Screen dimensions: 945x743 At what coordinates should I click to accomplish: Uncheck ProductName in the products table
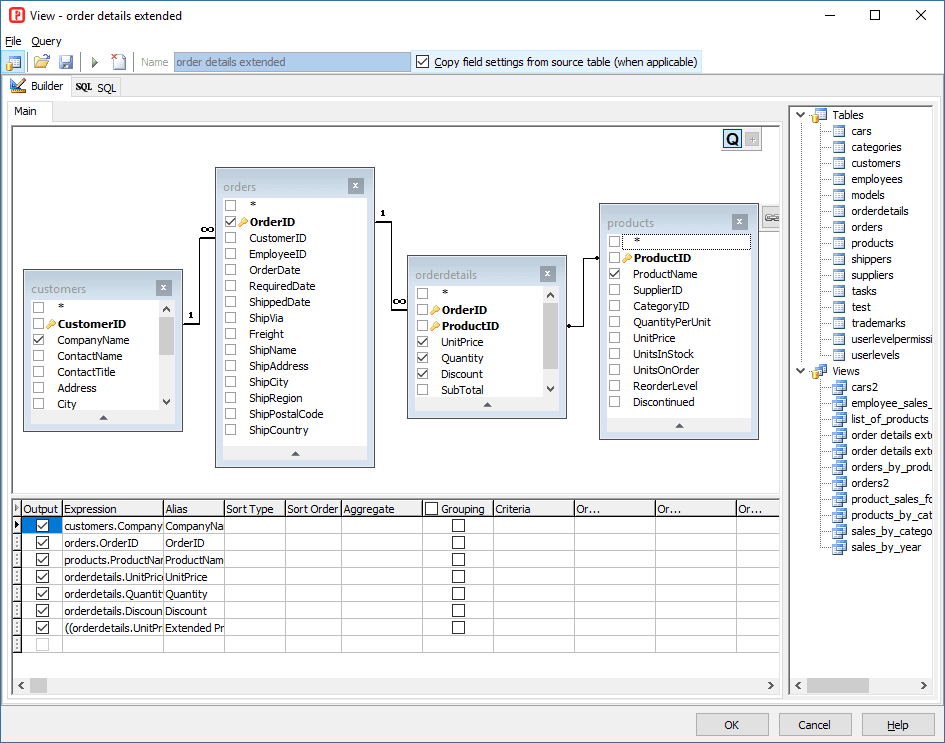pyautogui.click(x=615, y=274)
